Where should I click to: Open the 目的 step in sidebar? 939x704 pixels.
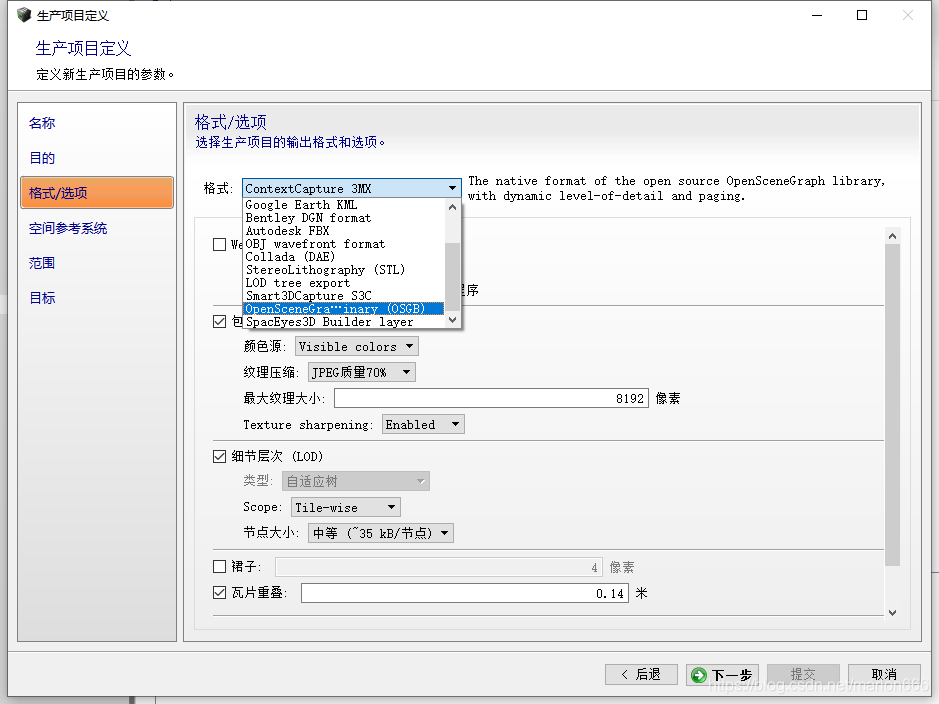point(42,158)
